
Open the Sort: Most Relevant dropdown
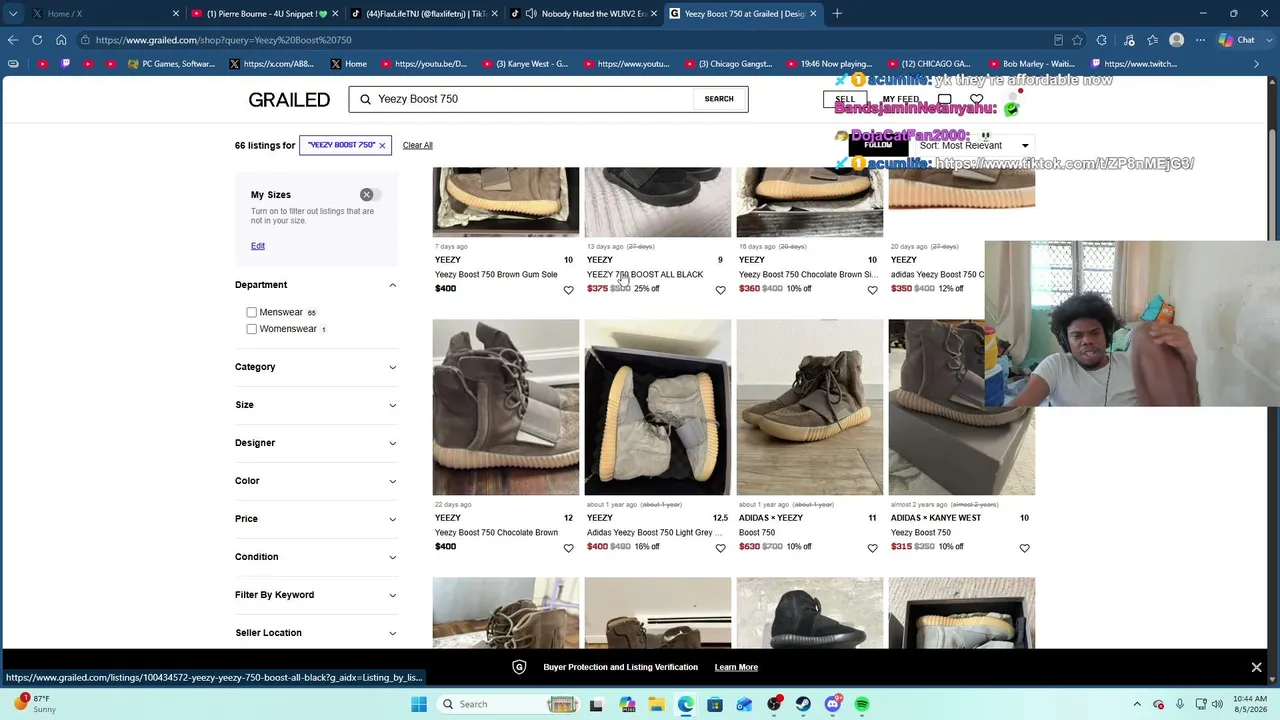974,146
